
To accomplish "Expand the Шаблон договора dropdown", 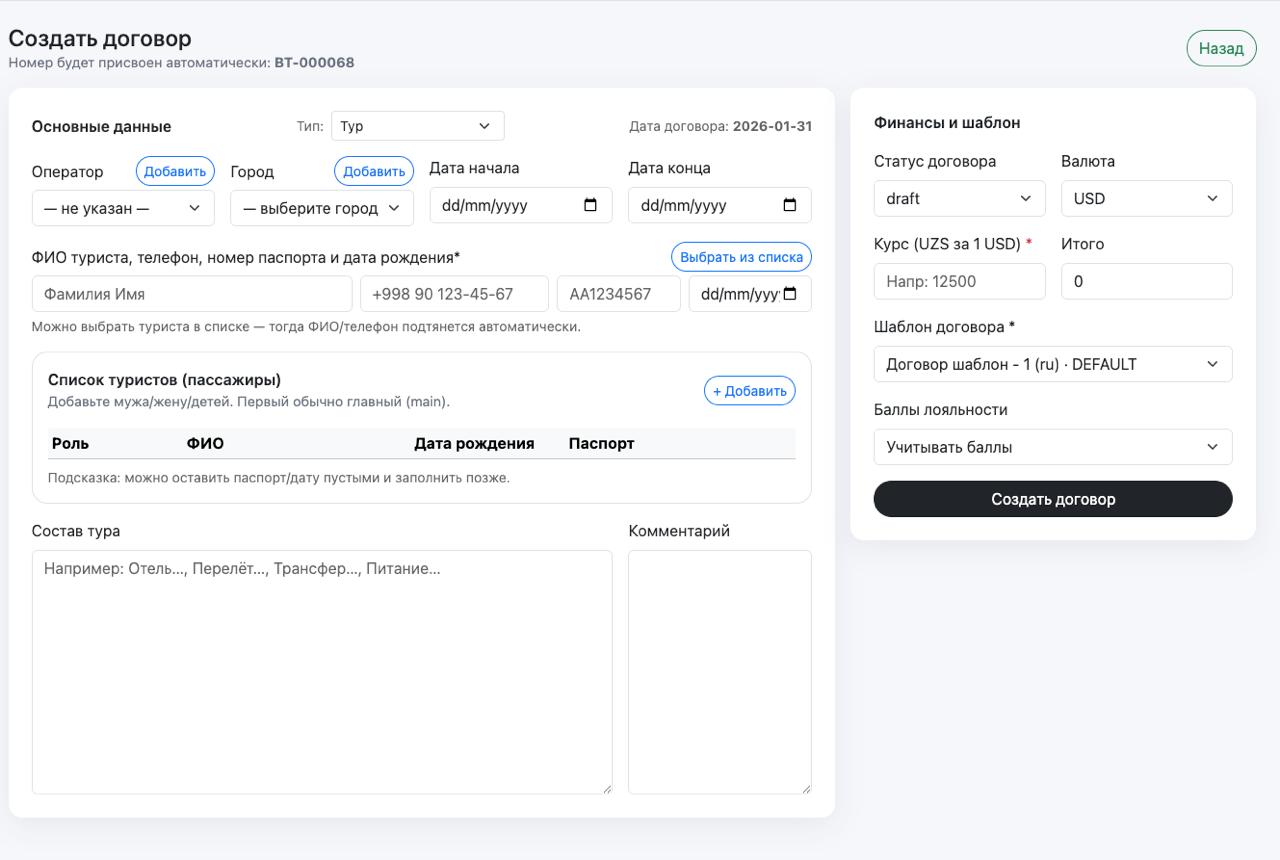I will [x=1052, y=364].
